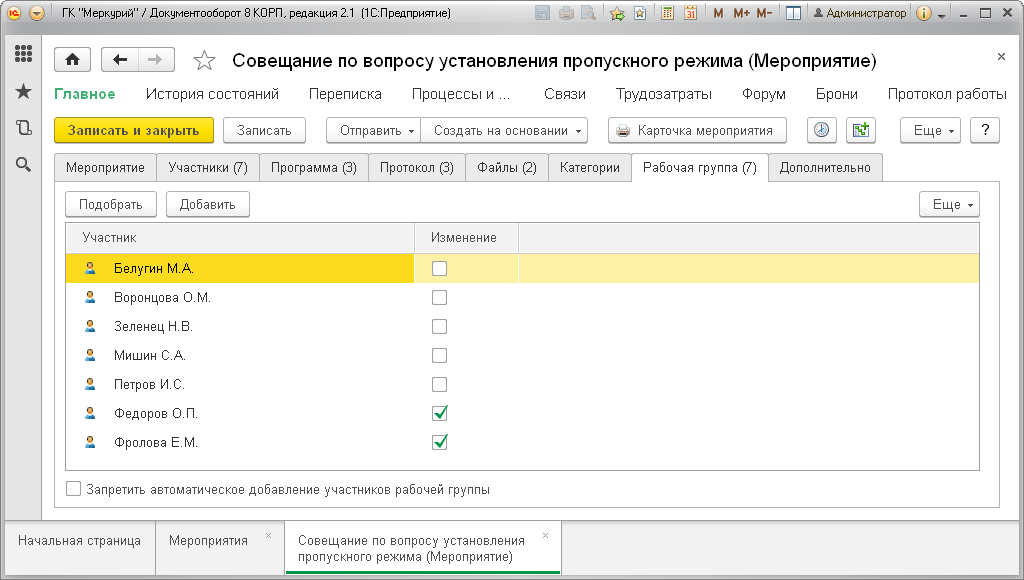Click the favorites list icon in title bar
The height and width of the screenshot is (580, 1024).
coord(640,12)
